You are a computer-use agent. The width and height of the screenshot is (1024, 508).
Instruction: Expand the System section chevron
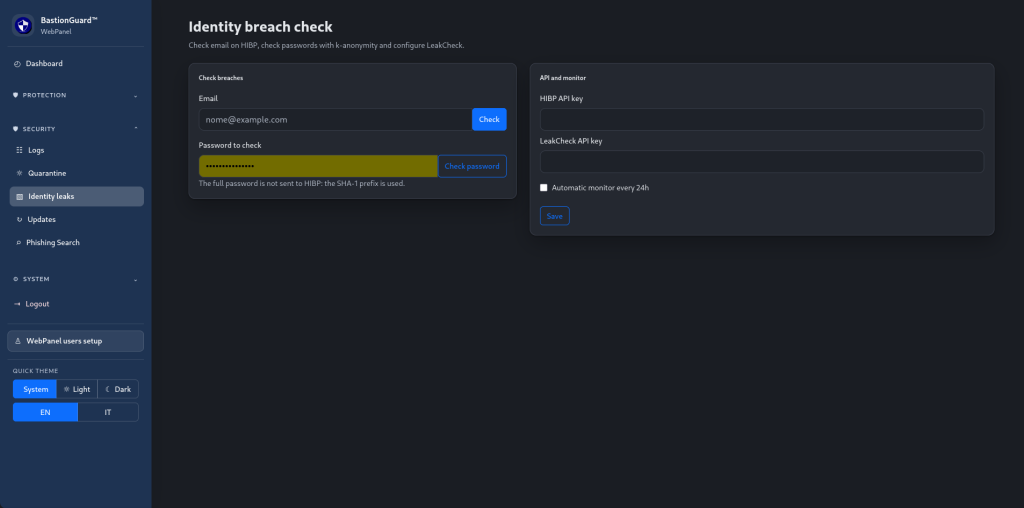click(135, 280)
